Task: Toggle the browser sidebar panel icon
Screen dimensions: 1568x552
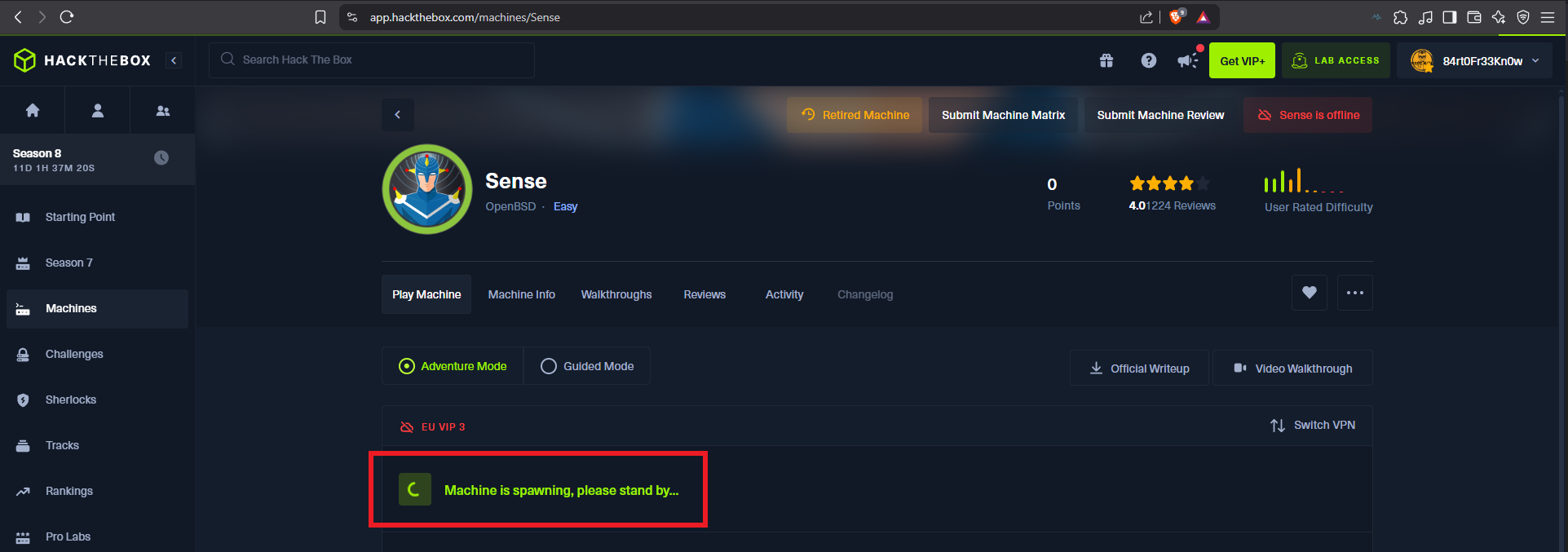Action: (1450, 17)
